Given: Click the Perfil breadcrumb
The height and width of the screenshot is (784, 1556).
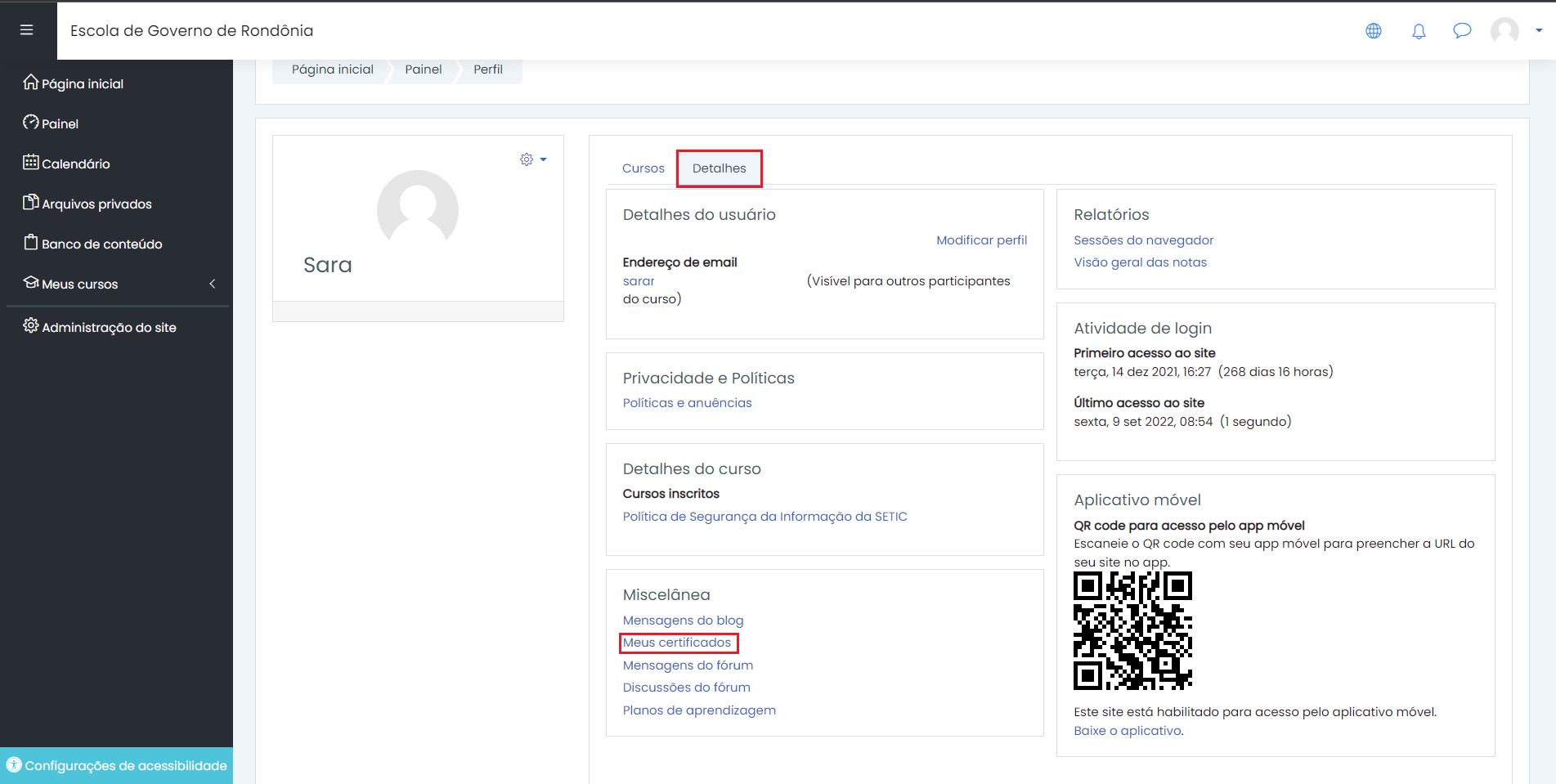Looking at the screenshot, I should [x=488, y=69].
